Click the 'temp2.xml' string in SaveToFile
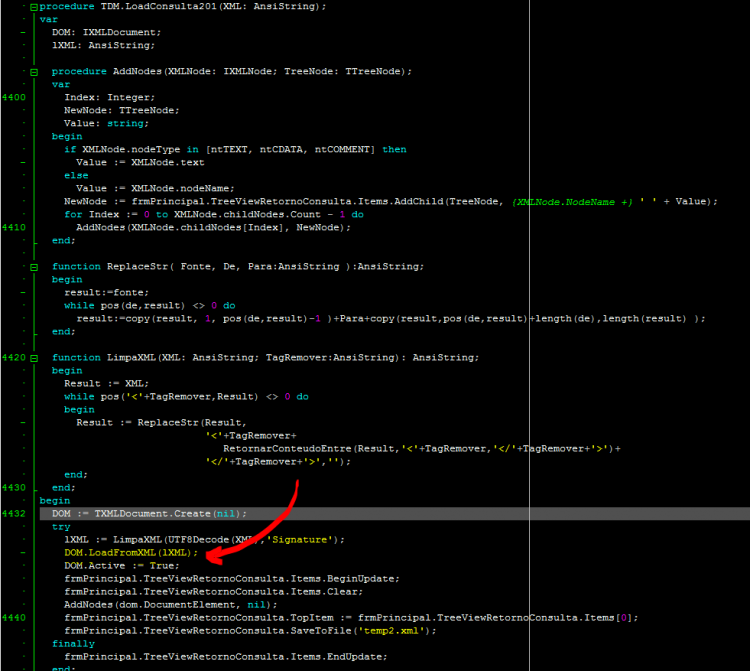The height and width of the screenshot is (671, 750). tap(394, 631)
